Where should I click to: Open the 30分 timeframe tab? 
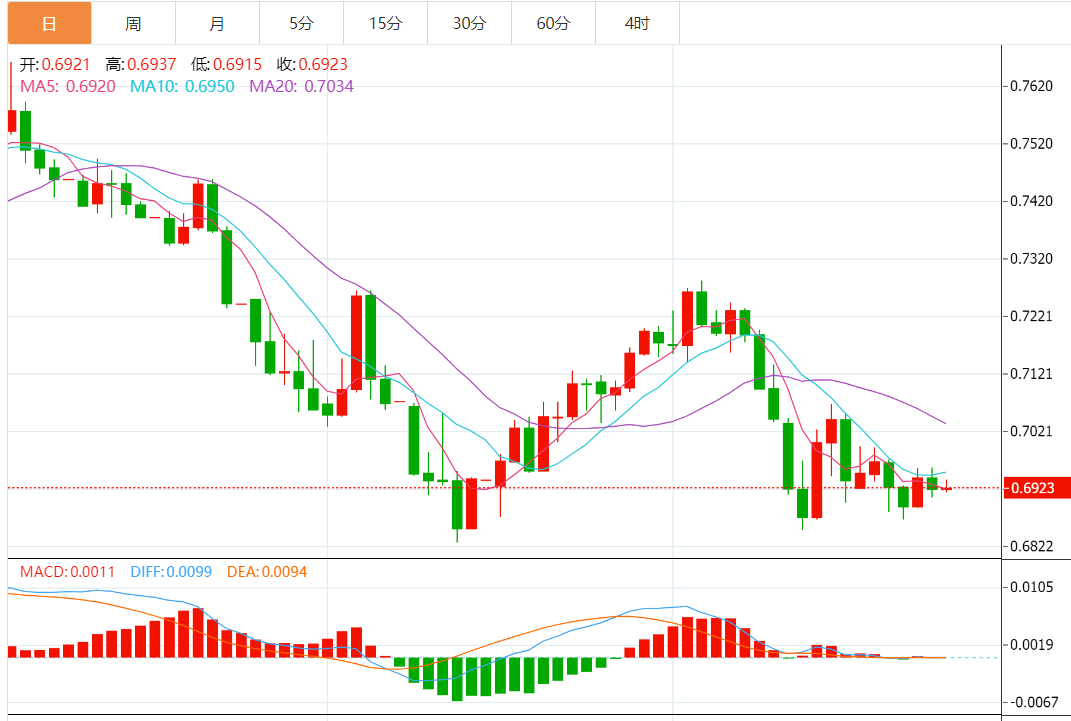469,23
